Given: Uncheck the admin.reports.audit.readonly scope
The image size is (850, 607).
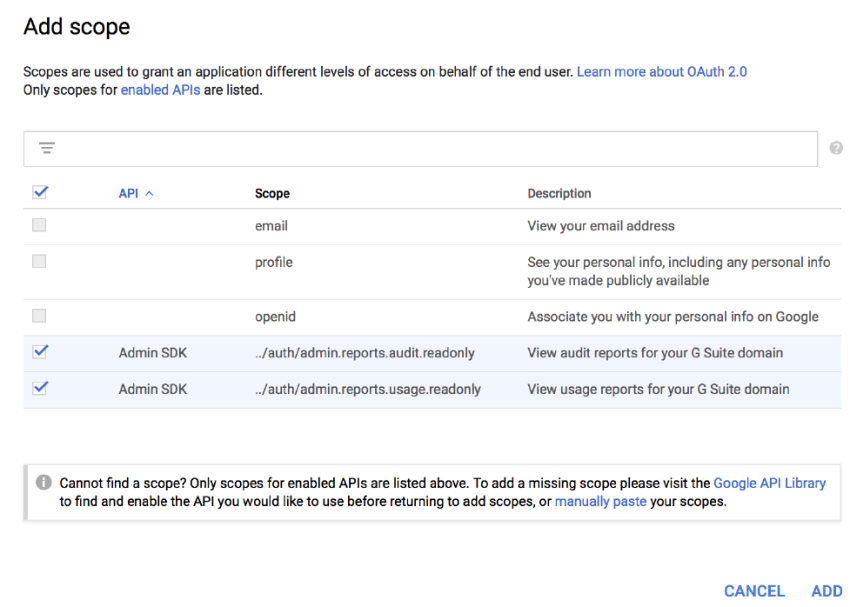Looking at the screenshot, I should click(40, 352).
